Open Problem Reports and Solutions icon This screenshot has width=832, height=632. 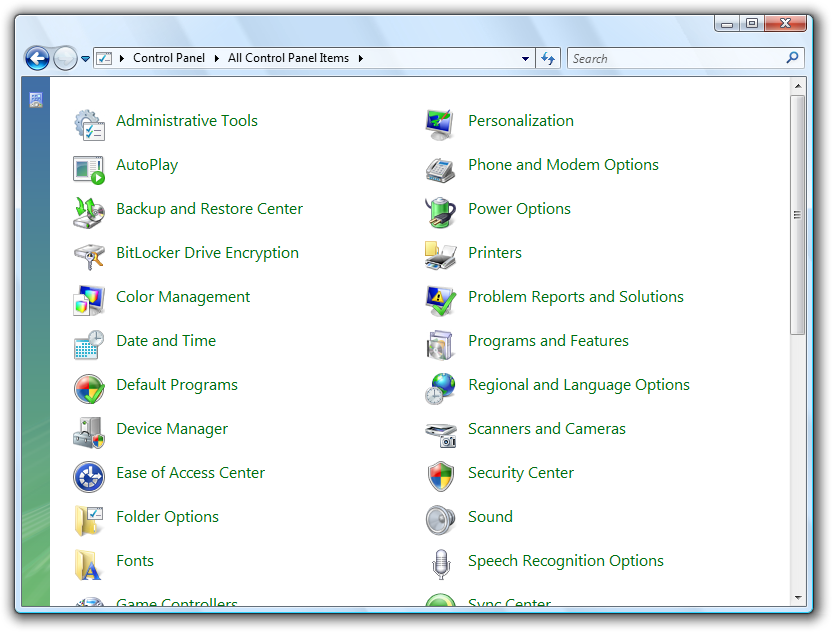coord(440,301)
